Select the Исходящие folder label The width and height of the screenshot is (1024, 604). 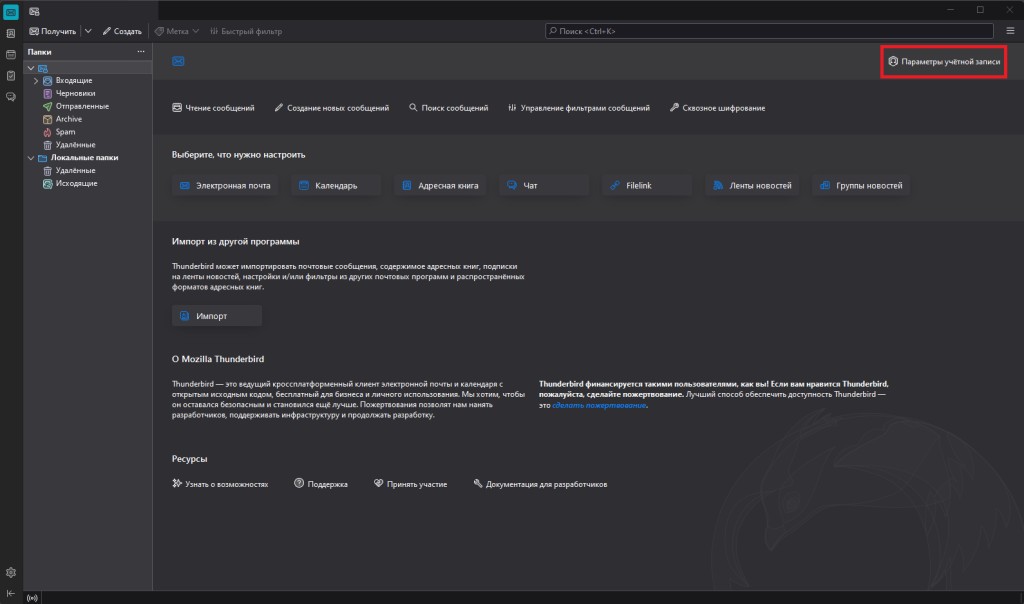(76, 183)
